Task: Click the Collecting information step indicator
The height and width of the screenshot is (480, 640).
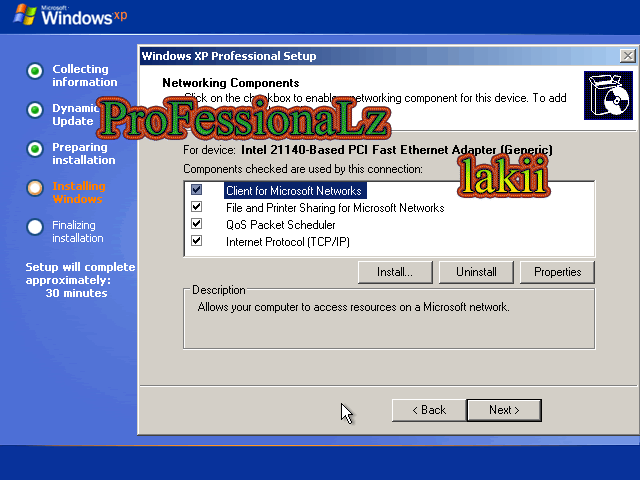Action: [35, 71]
